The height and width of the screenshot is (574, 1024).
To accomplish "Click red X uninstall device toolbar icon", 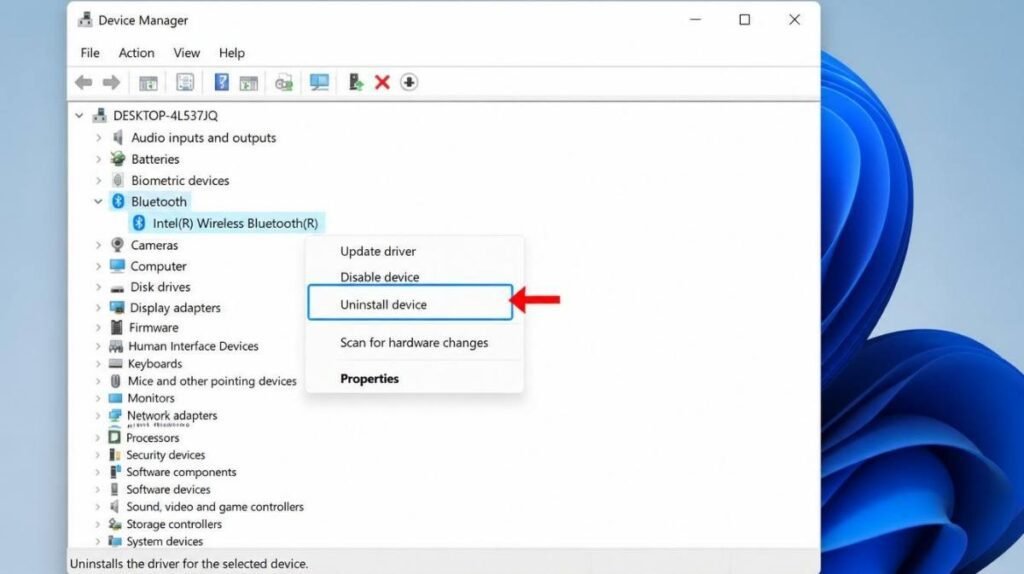I will pyautogui.click(x=382, y=82).
